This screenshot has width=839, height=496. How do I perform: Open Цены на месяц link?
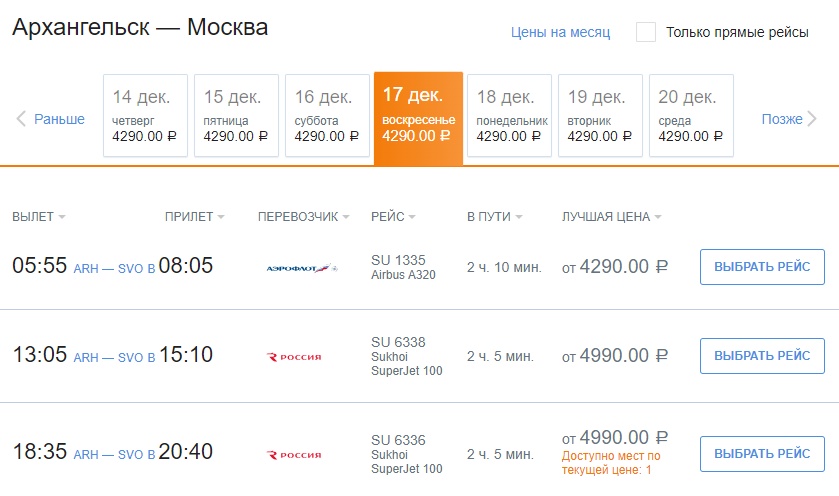point(560,32)
